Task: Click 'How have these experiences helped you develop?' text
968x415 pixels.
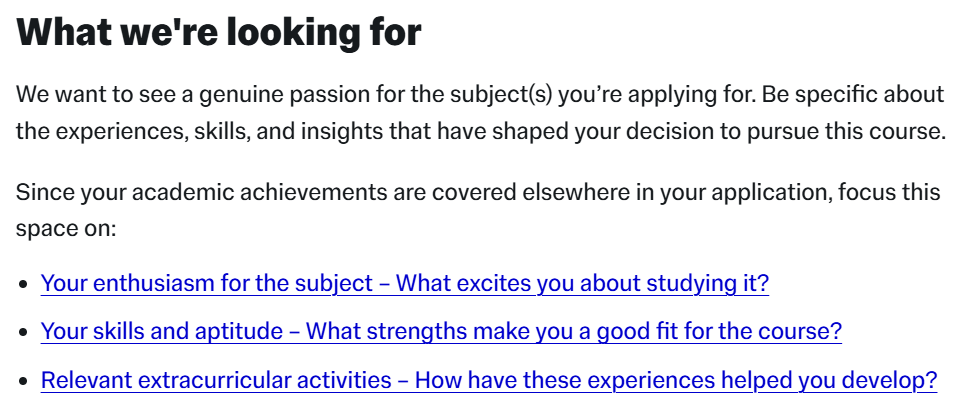Action: pyautogui.click(x=676, y=380)
